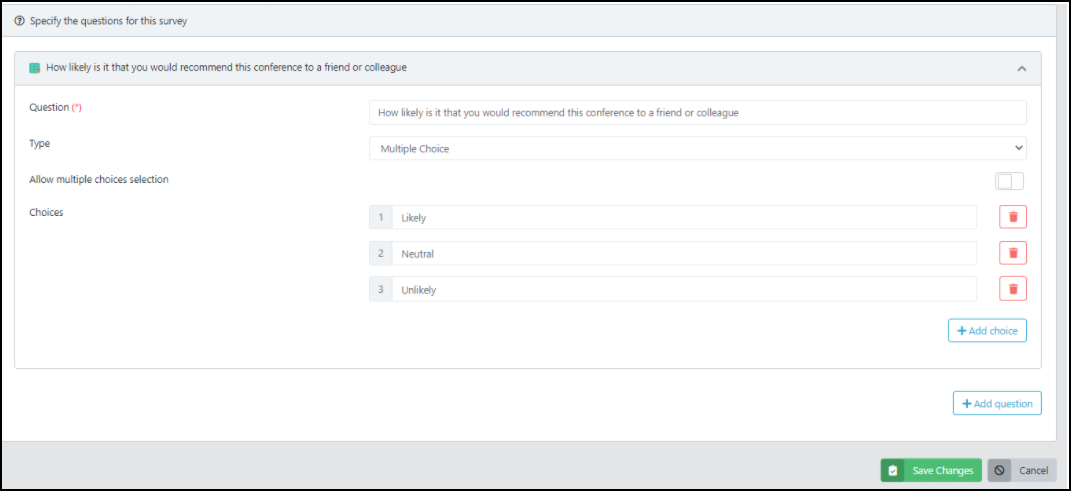Click the Add question button
The width and height of the screenshot is (1071, 491).
(x=997, y=403)
